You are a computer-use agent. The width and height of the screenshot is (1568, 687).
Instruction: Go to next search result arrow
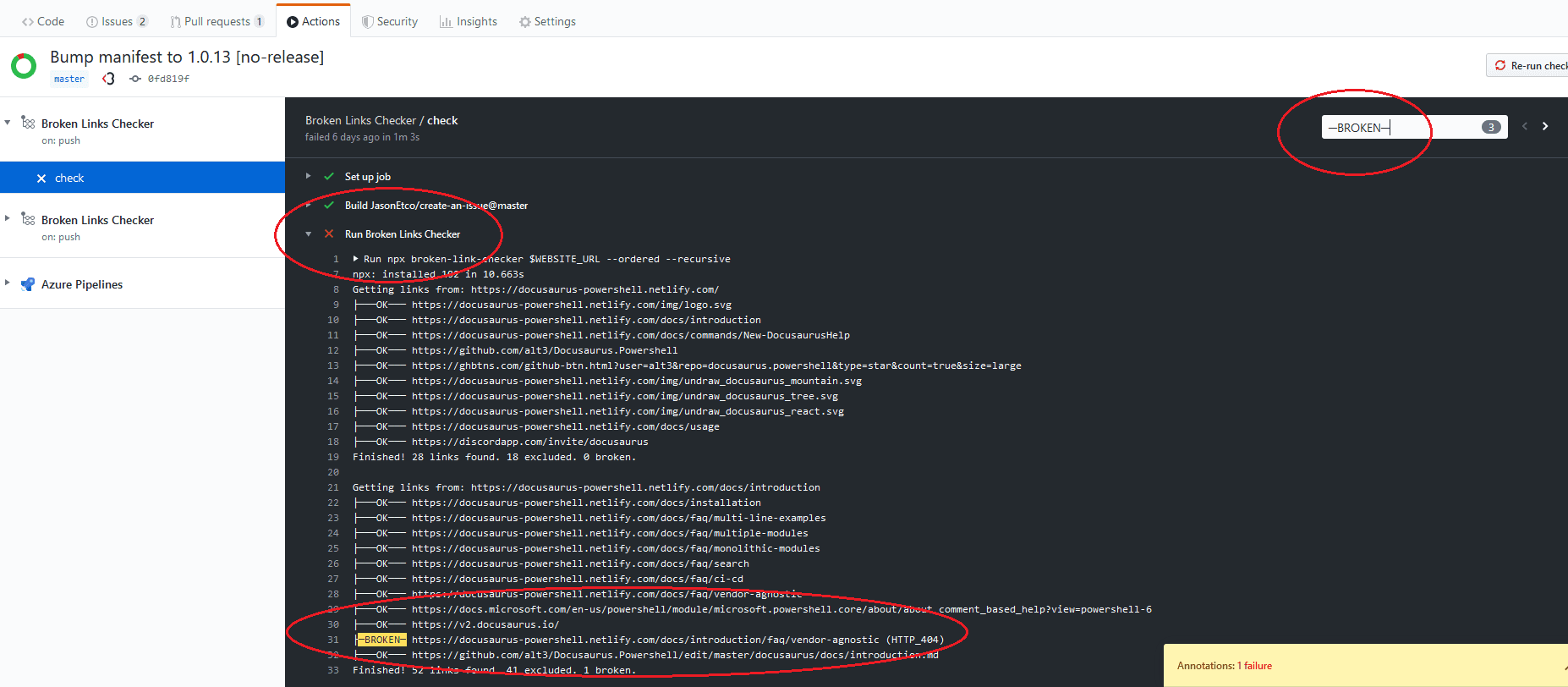click(x=1545, y=127)
